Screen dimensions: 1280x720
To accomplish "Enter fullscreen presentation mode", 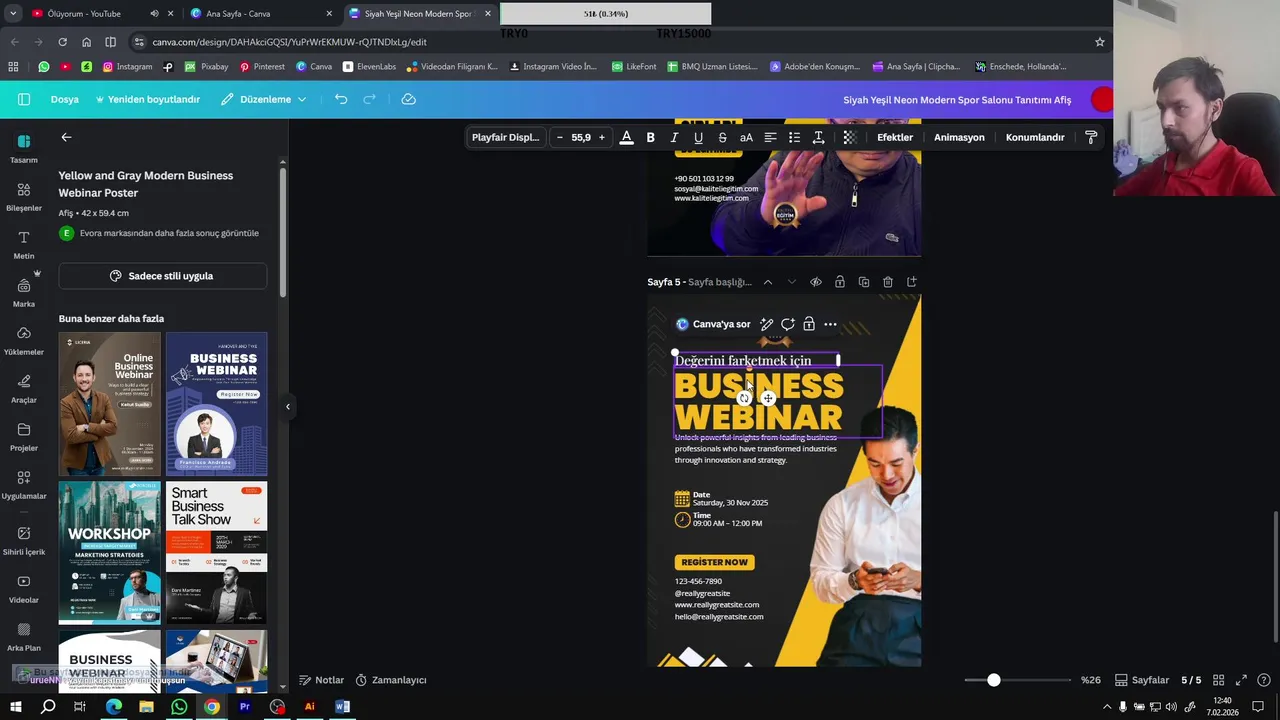I will 1241,680.
